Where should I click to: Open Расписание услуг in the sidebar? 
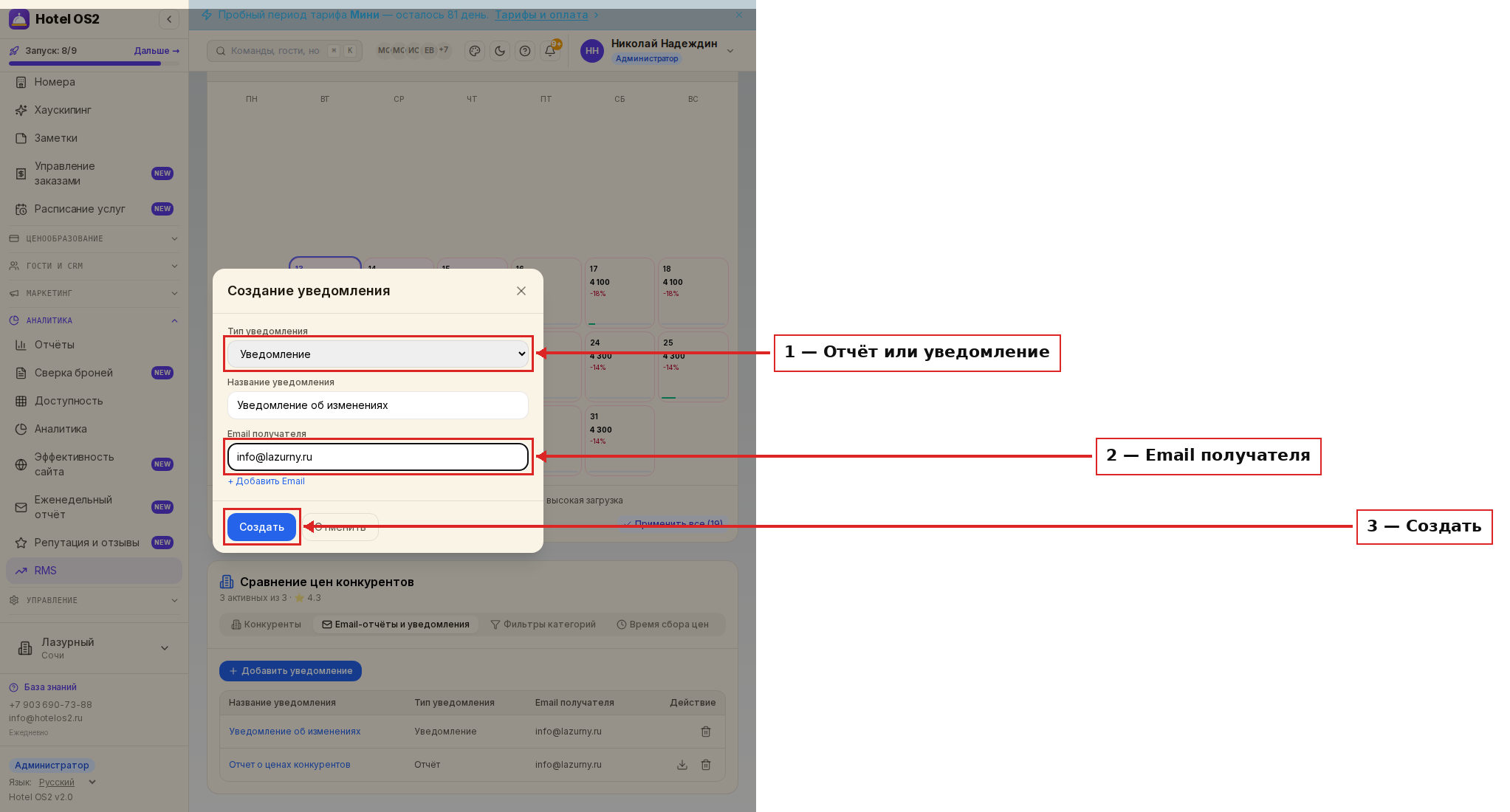point(94,209)
